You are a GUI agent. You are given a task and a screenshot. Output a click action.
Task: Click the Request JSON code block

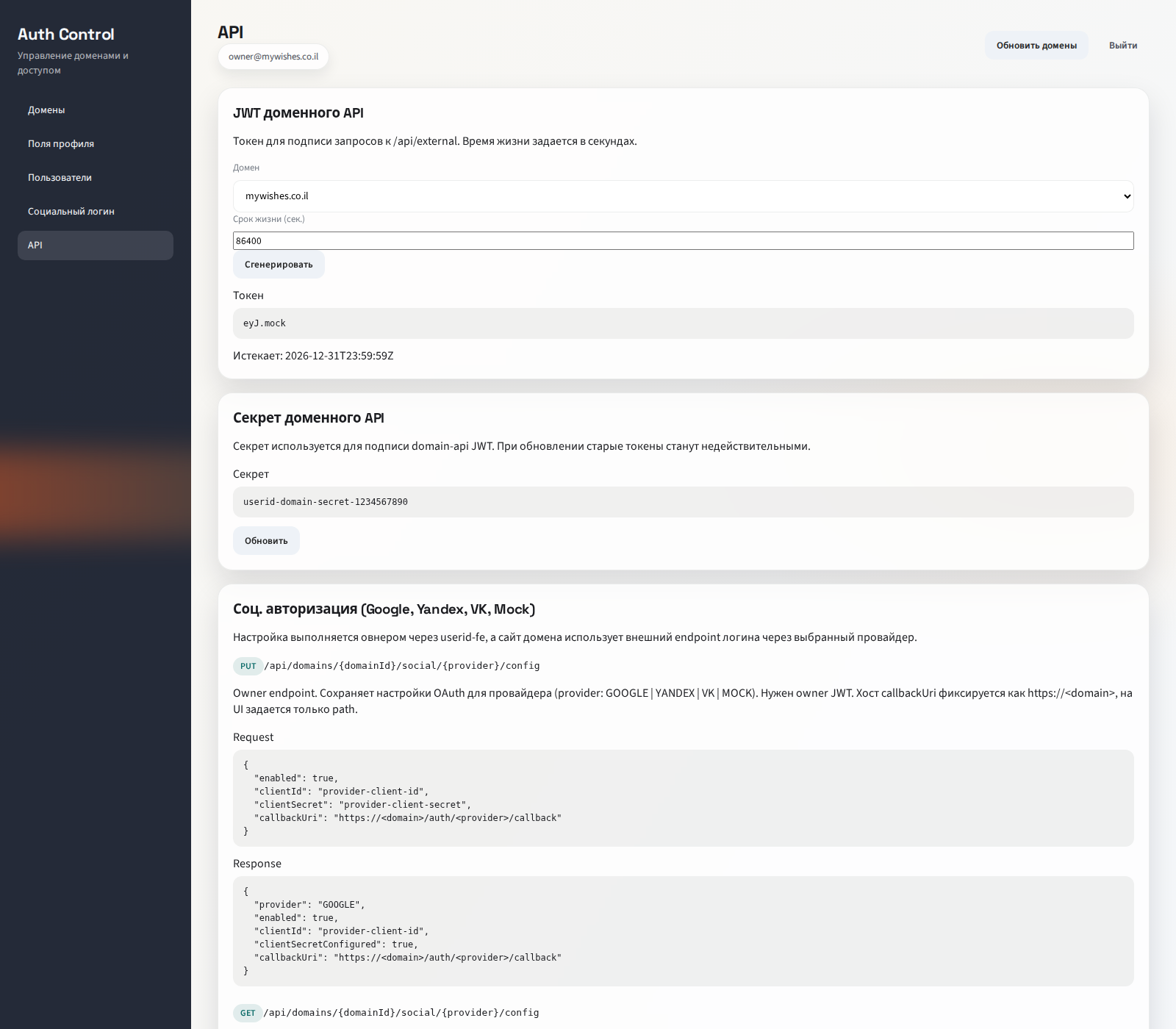tap(682, 797)
